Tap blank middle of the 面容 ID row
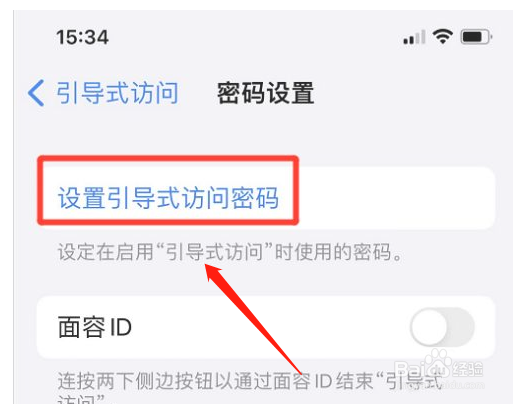This screenshot has width=514, height=404. pos(270,327)
